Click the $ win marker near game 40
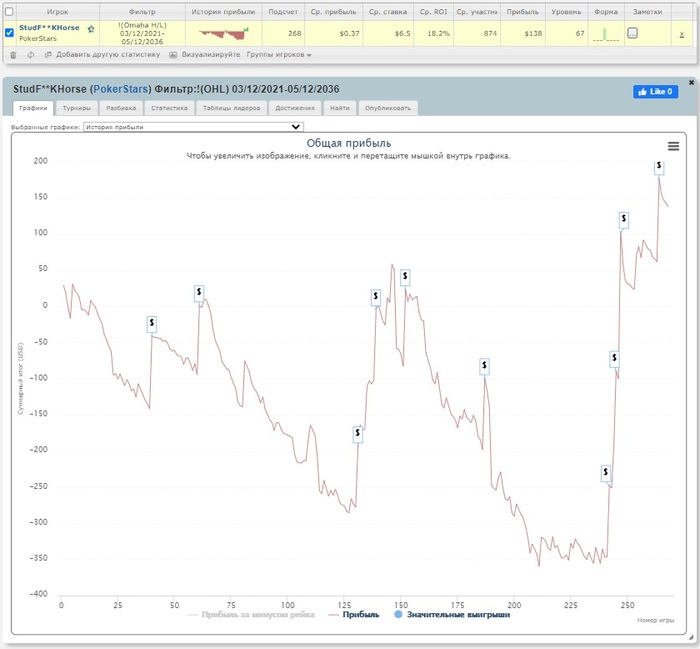 pos(152,323)
